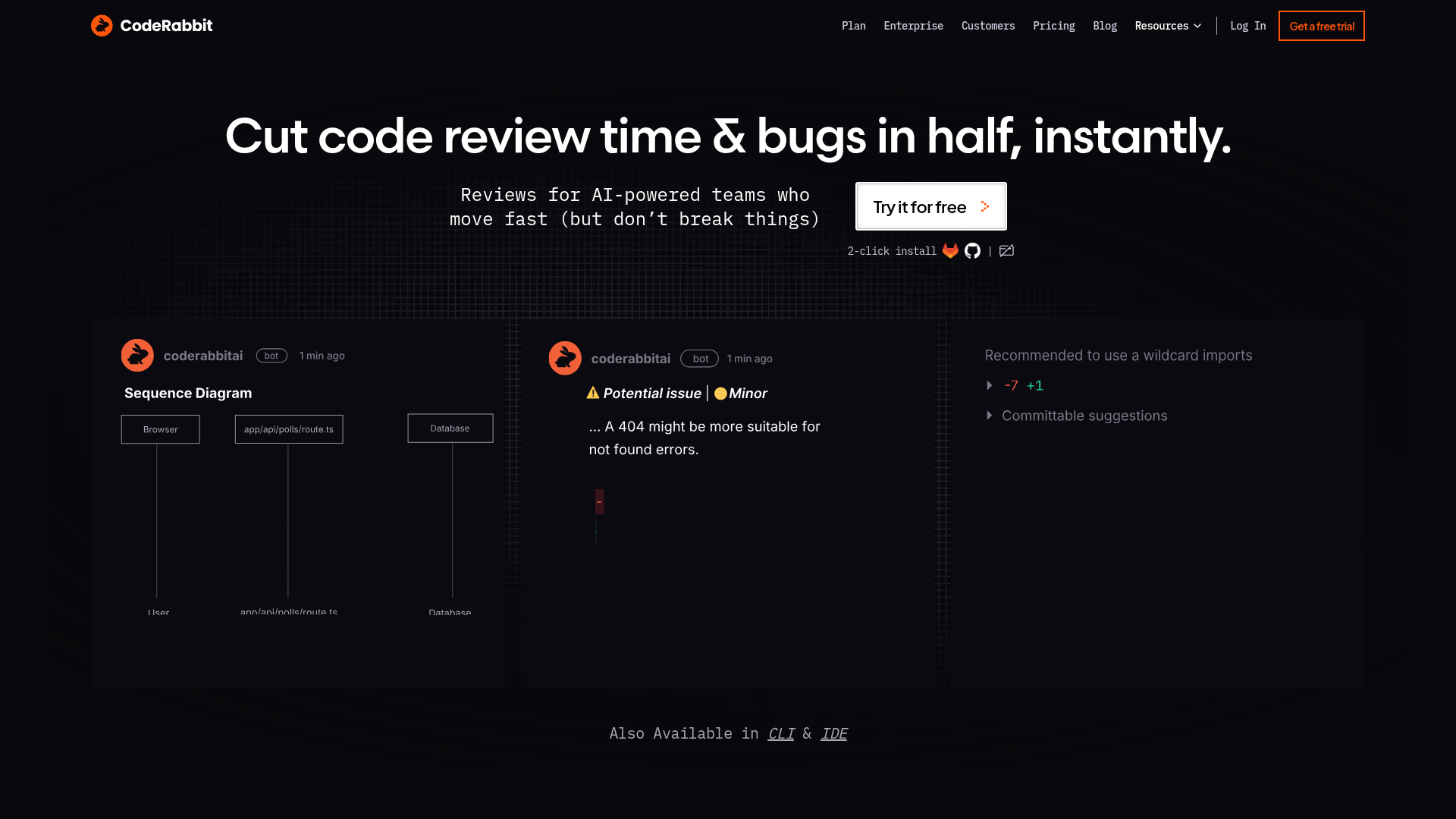Screen dimensions: 1456x819
Task: Open Customers in navigation
Action: 988,26
